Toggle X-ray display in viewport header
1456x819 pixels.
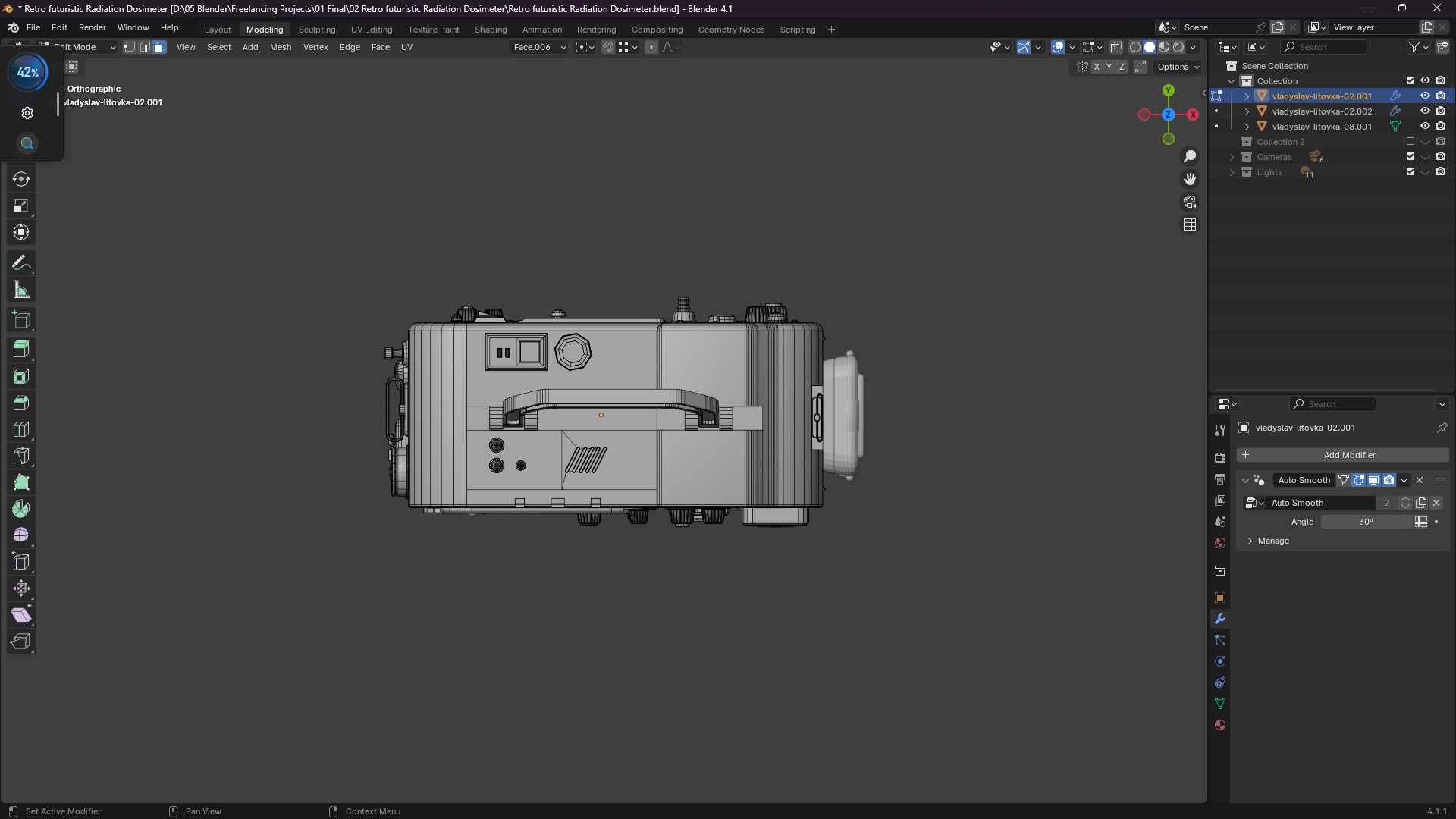(1116, 47)
